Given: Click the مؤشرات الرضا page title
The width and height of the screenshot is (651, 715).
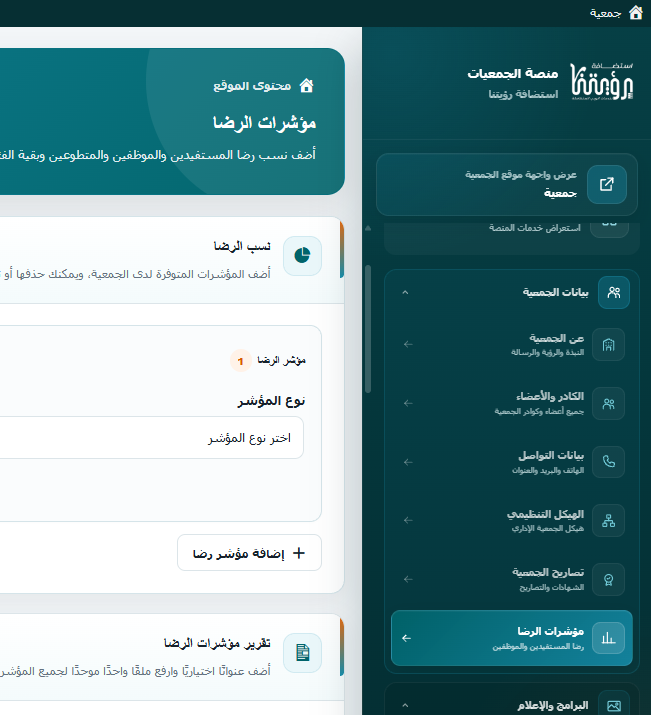Looking at the screenshot, I should 264,123.
